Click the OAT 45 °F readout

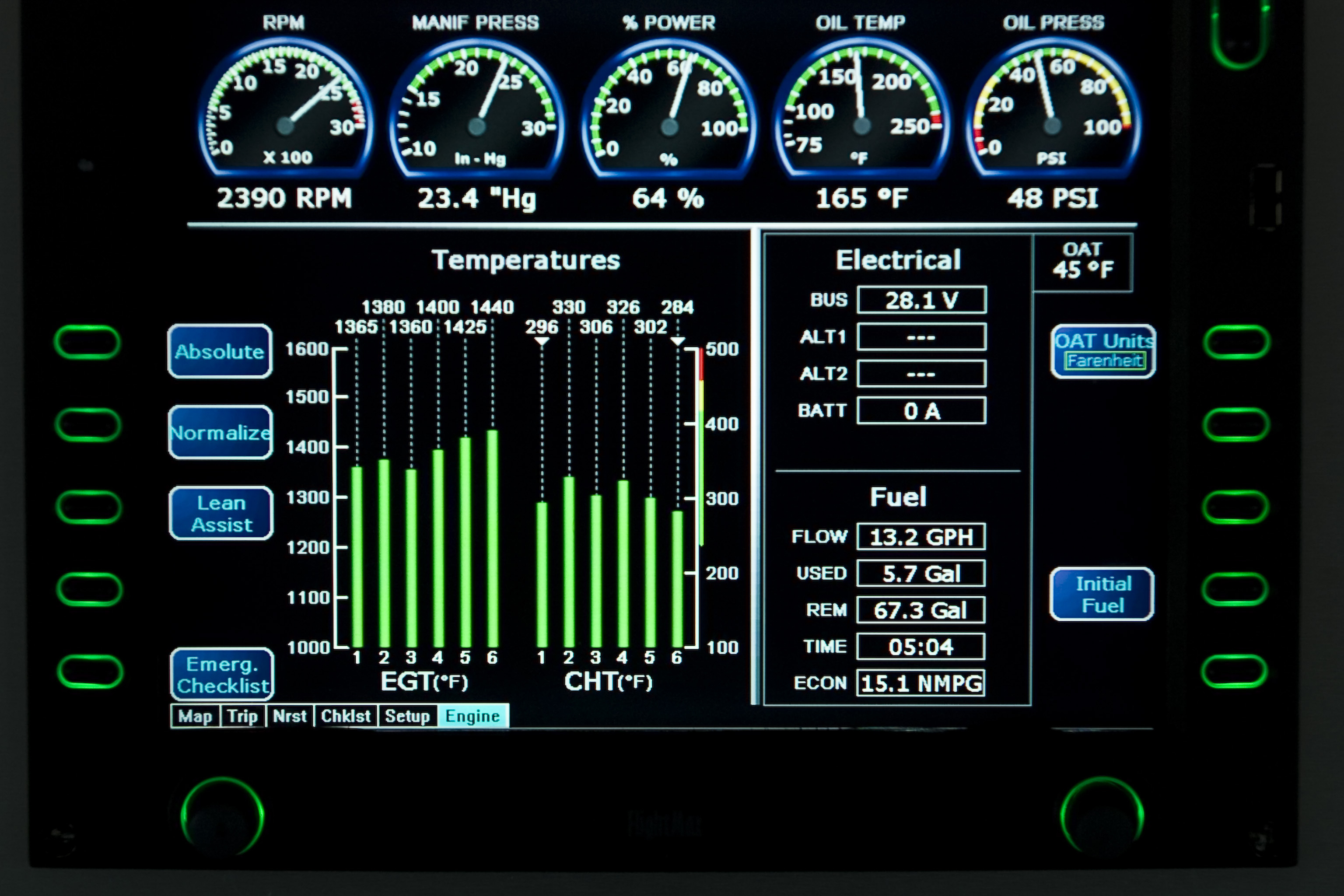1083,262
